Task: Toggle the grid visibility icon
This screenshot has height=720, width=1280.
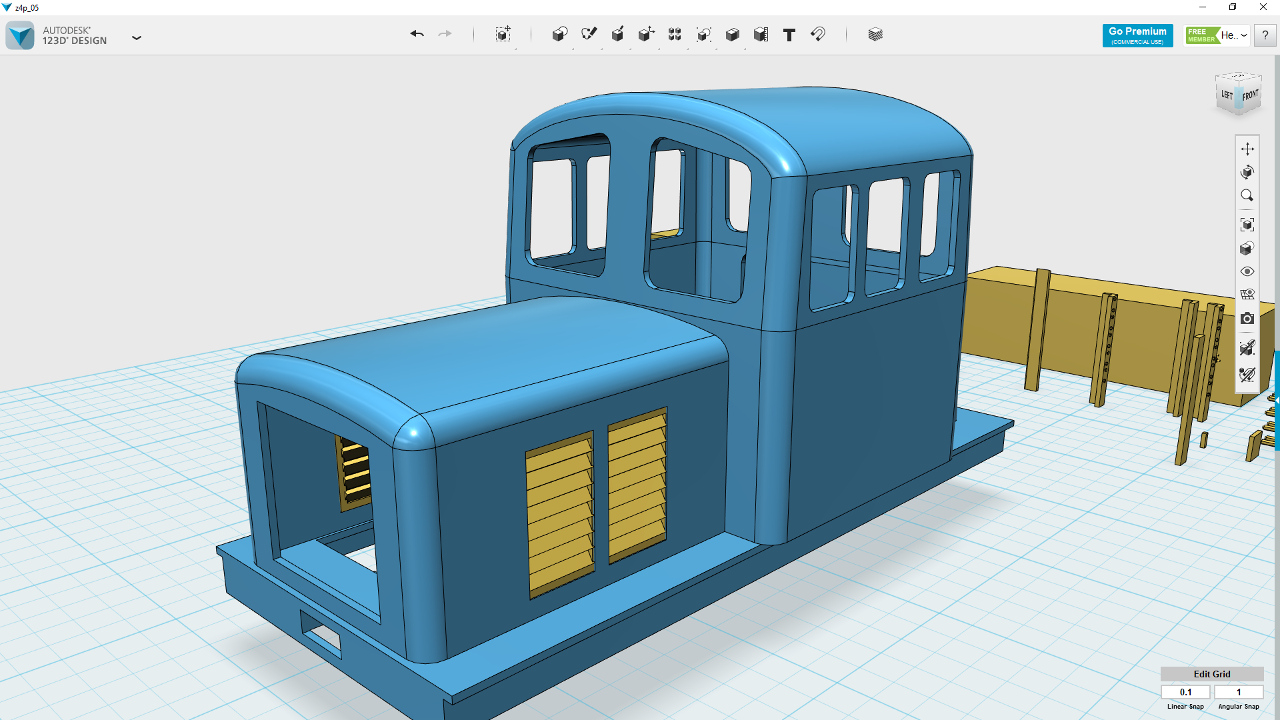Action: click(x=1247, y=295)
